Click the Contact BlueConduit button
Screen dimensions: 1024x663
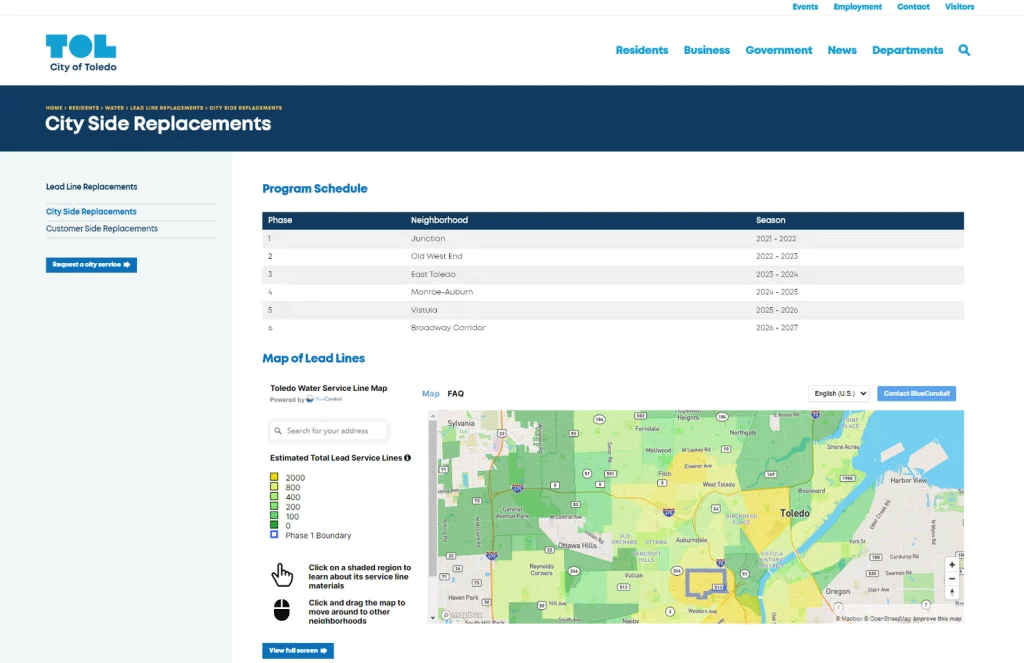click(916, 394)
